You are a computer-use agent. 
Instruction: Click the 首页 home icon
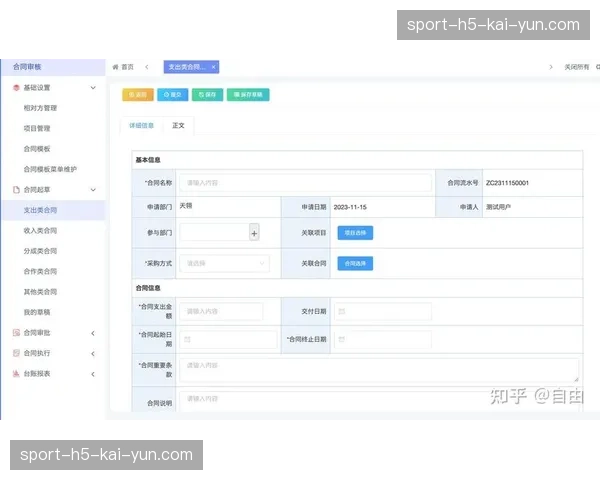click(115, 67)
